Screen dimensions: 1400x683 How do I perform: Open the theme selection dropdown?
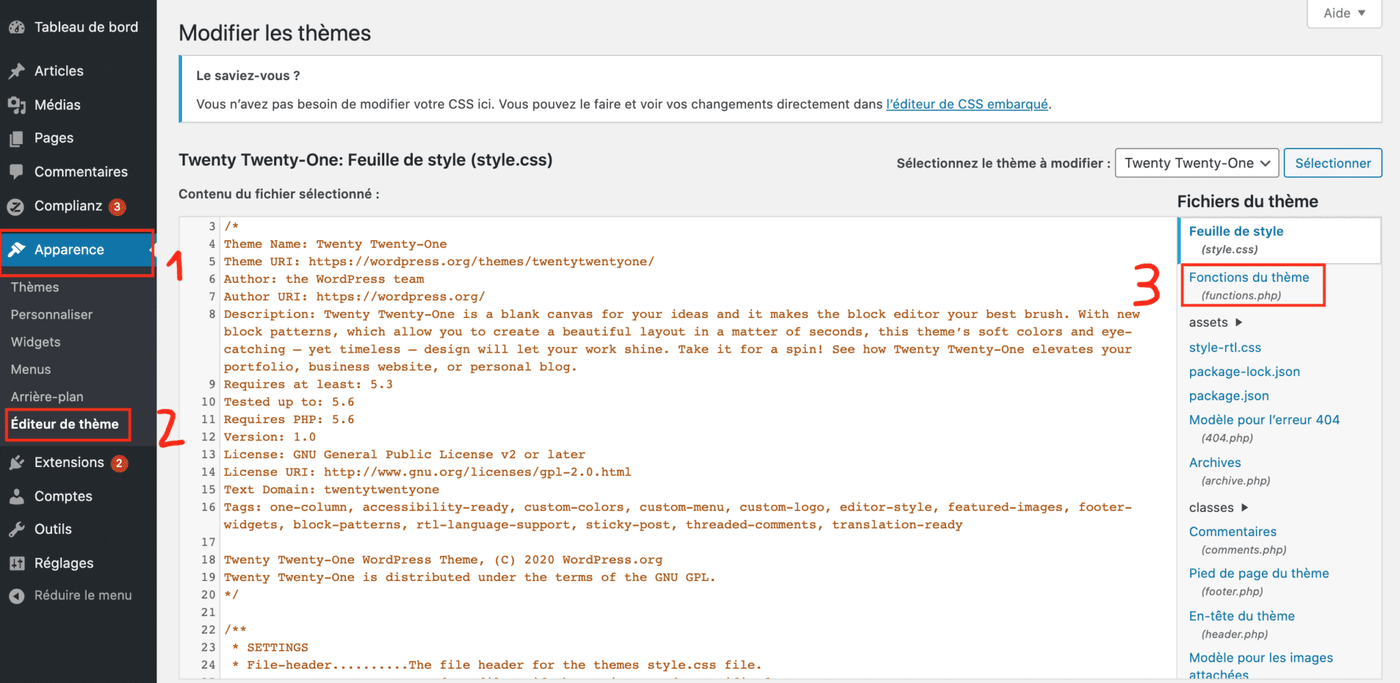coord(1196,163)
